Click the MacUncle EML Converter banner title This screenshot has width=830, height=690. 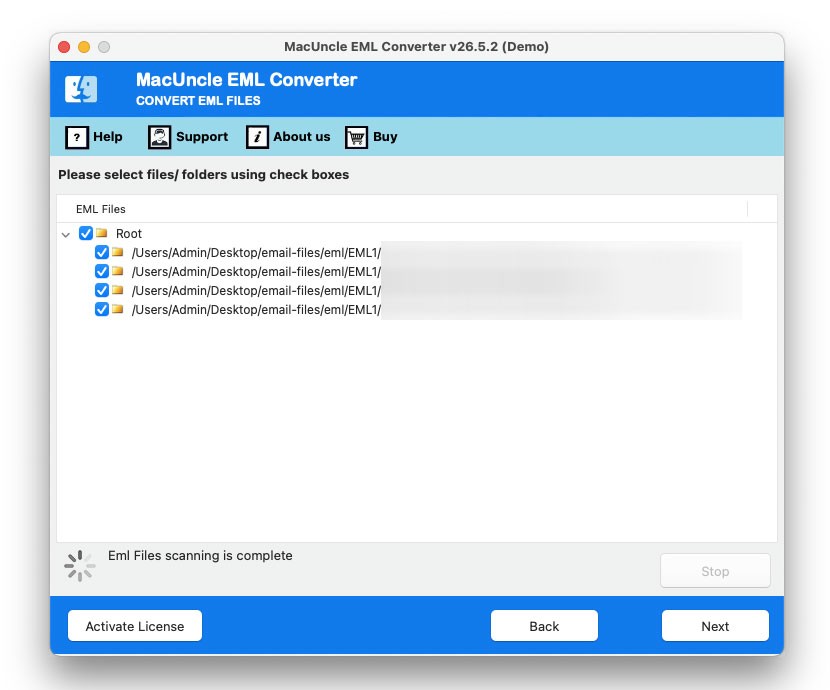click(x=247, y=79)
